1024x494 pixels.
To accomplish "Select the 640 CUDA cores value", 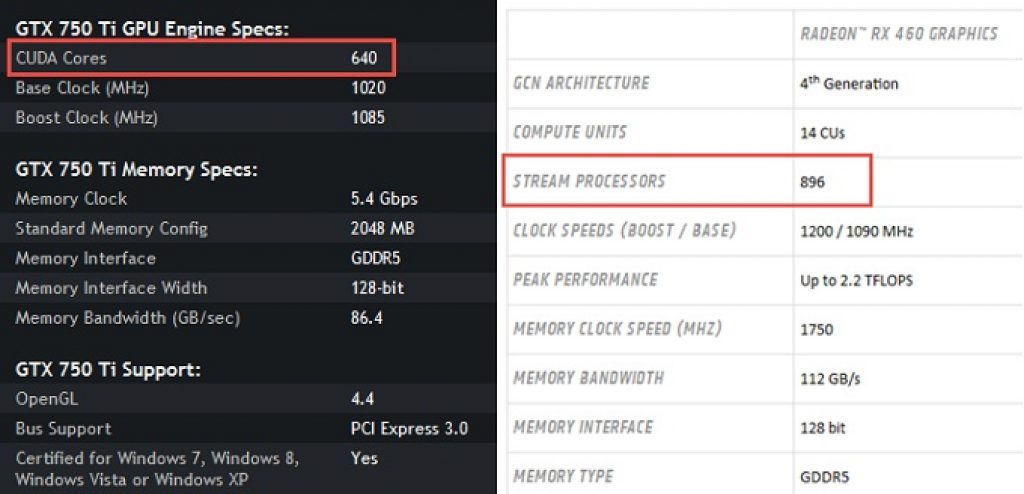I will click(x=364, y=58).
